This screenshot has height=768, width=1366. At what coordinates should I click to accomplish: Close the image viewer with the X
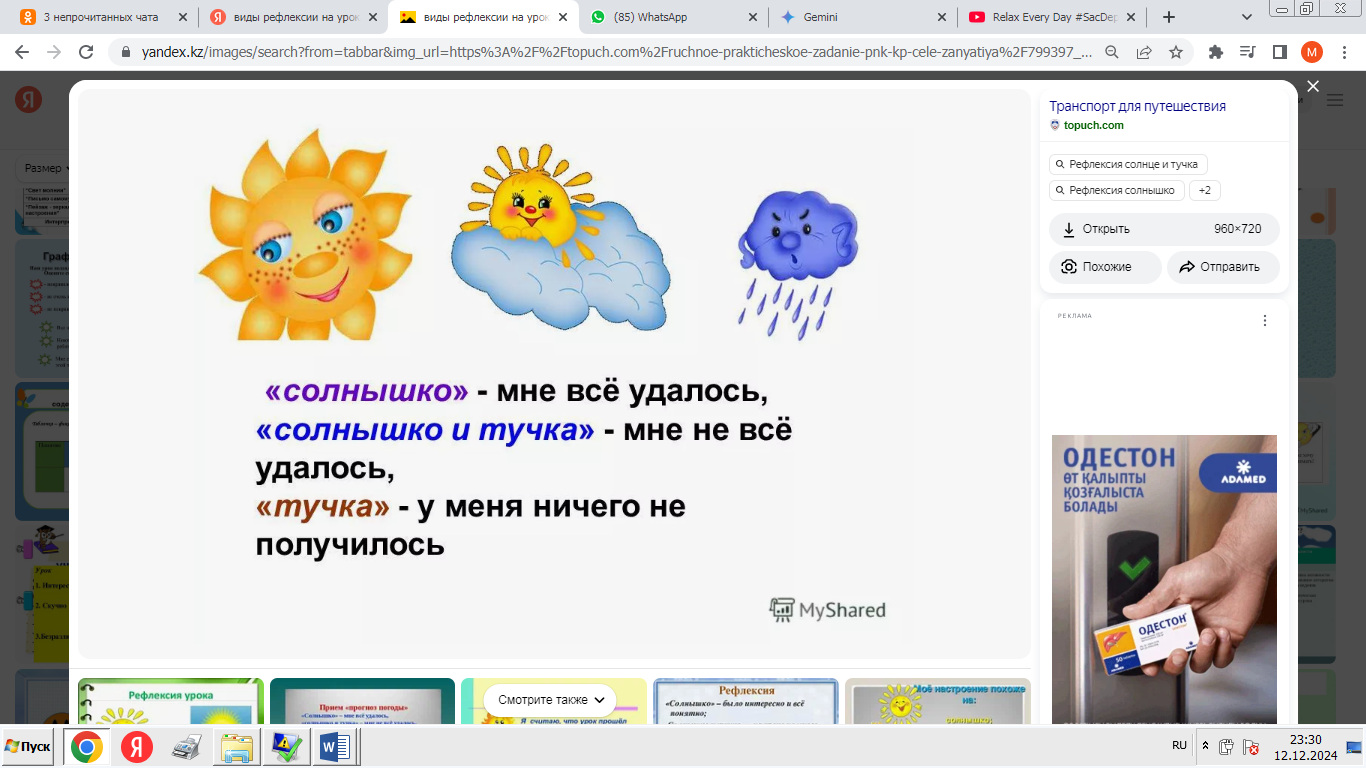[x=1313, y=87]
